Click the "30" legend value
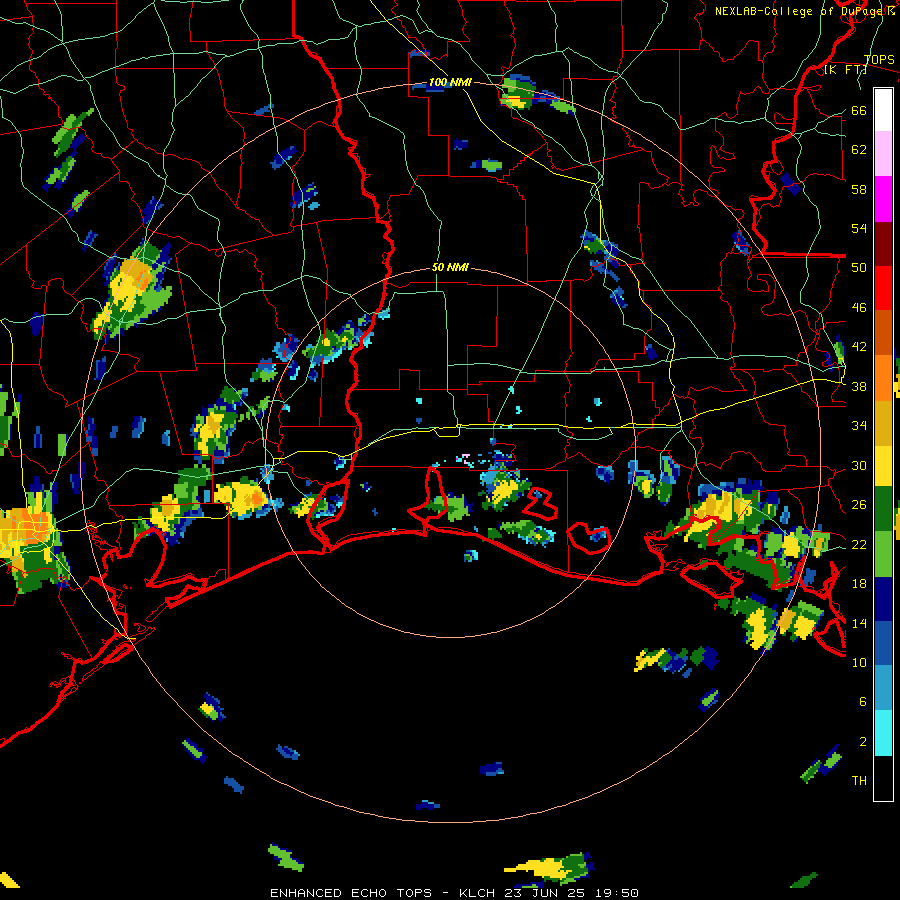900x900 pixels. point(859,465)
